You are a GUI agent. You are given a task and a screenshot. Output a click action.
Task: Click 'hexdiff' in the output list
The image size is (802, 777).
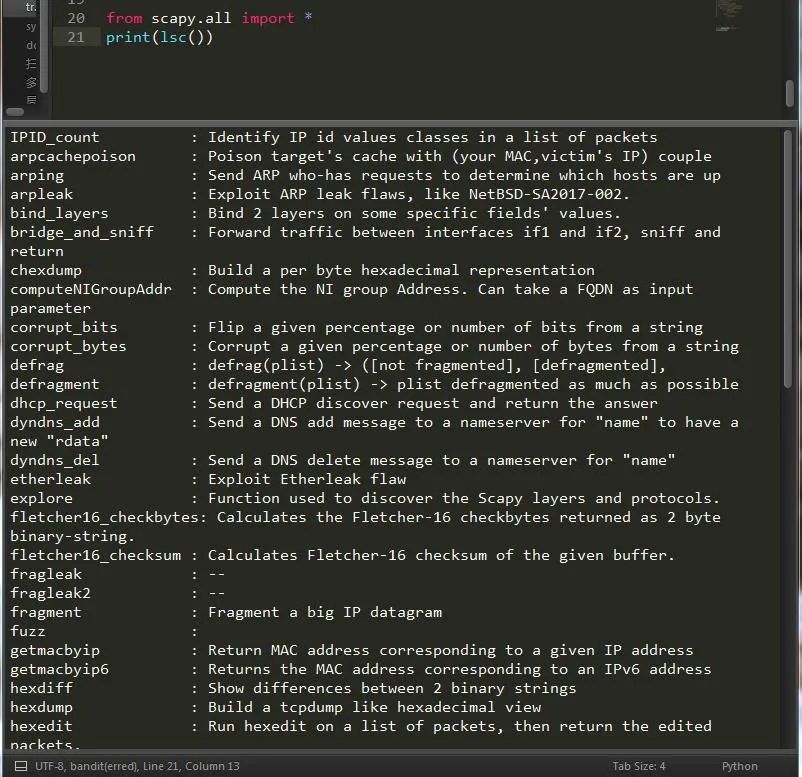click(x=41, y=689)
